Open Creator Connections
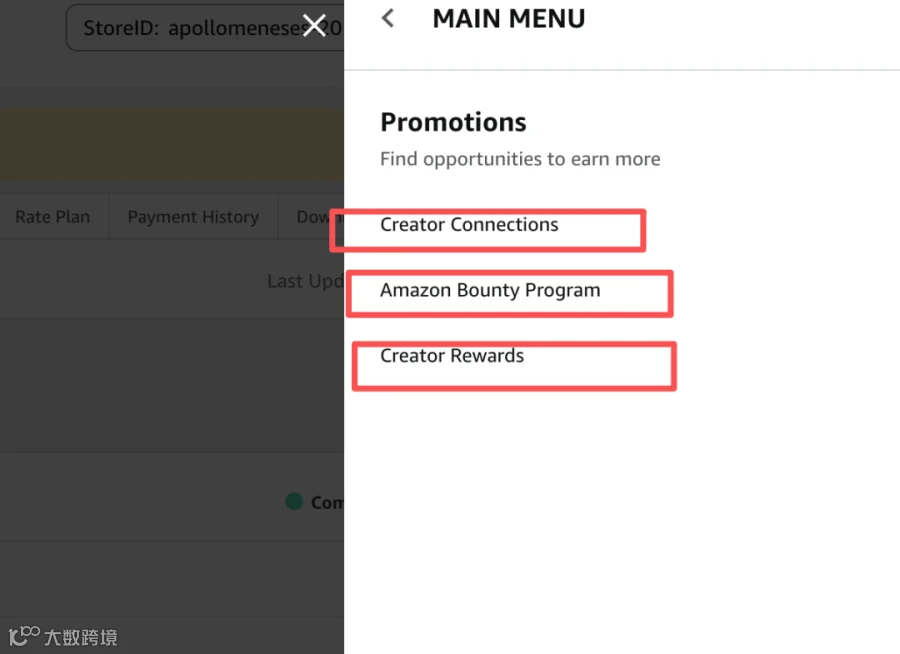 (x=469, y=225)
